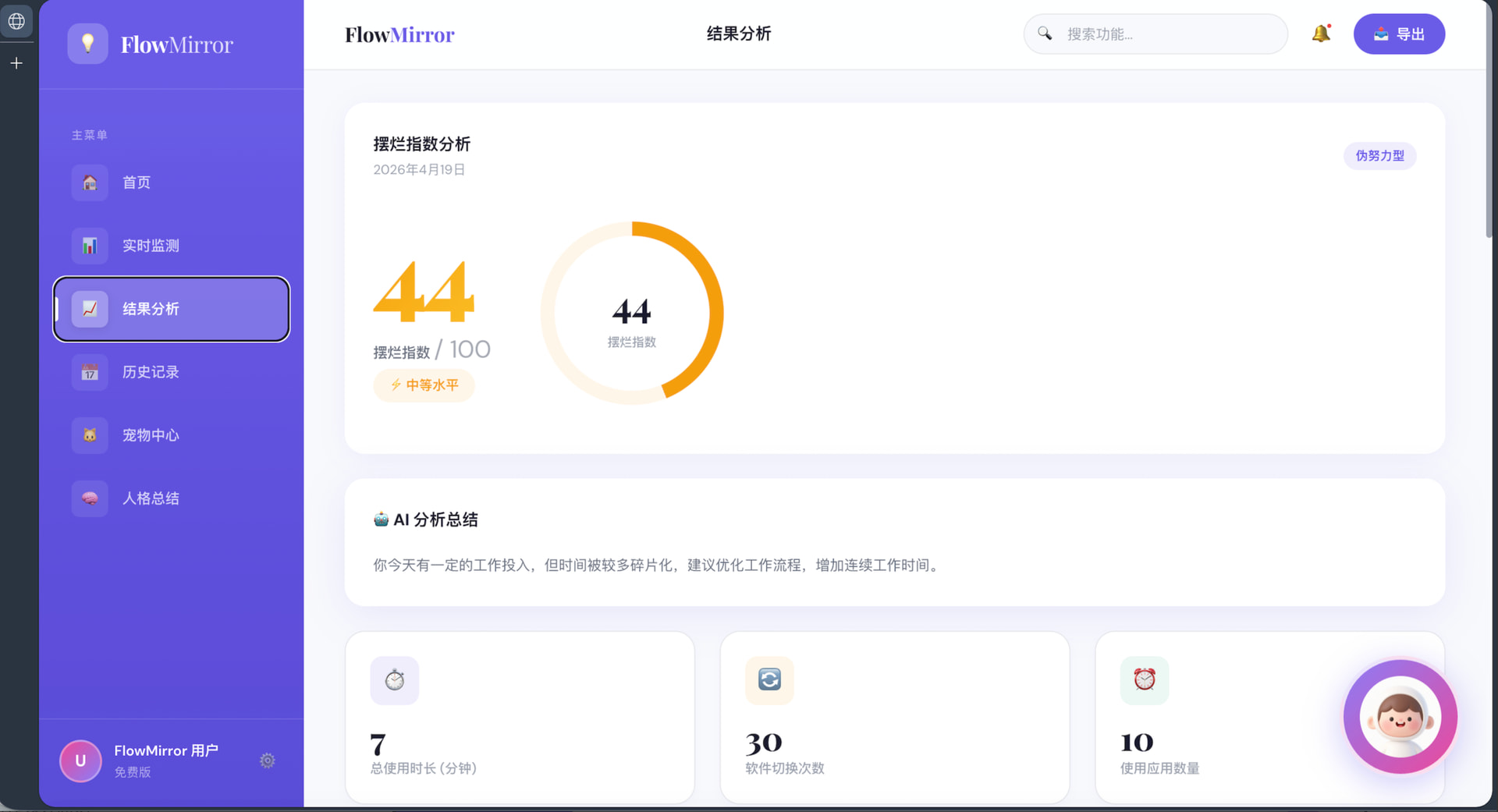
Task: Click the astronaut assistant avatar
Action: pos(1400,717)
